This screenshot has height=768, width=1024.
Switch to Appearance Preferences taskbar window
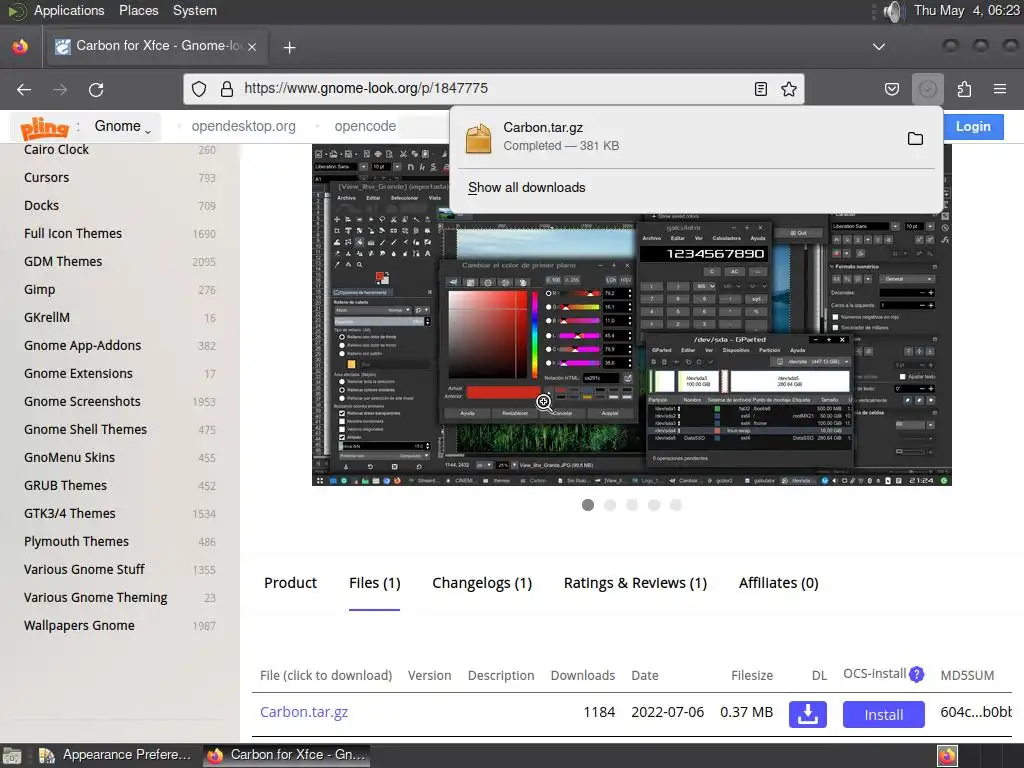click(116, 755)
